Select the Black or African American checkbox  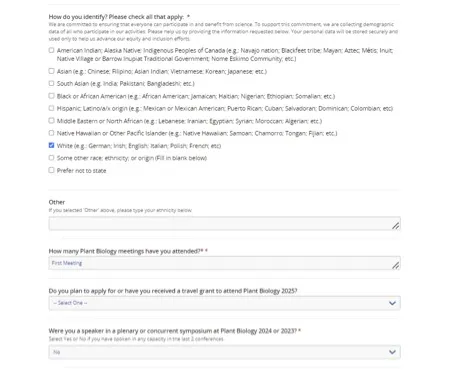(51, 96)
